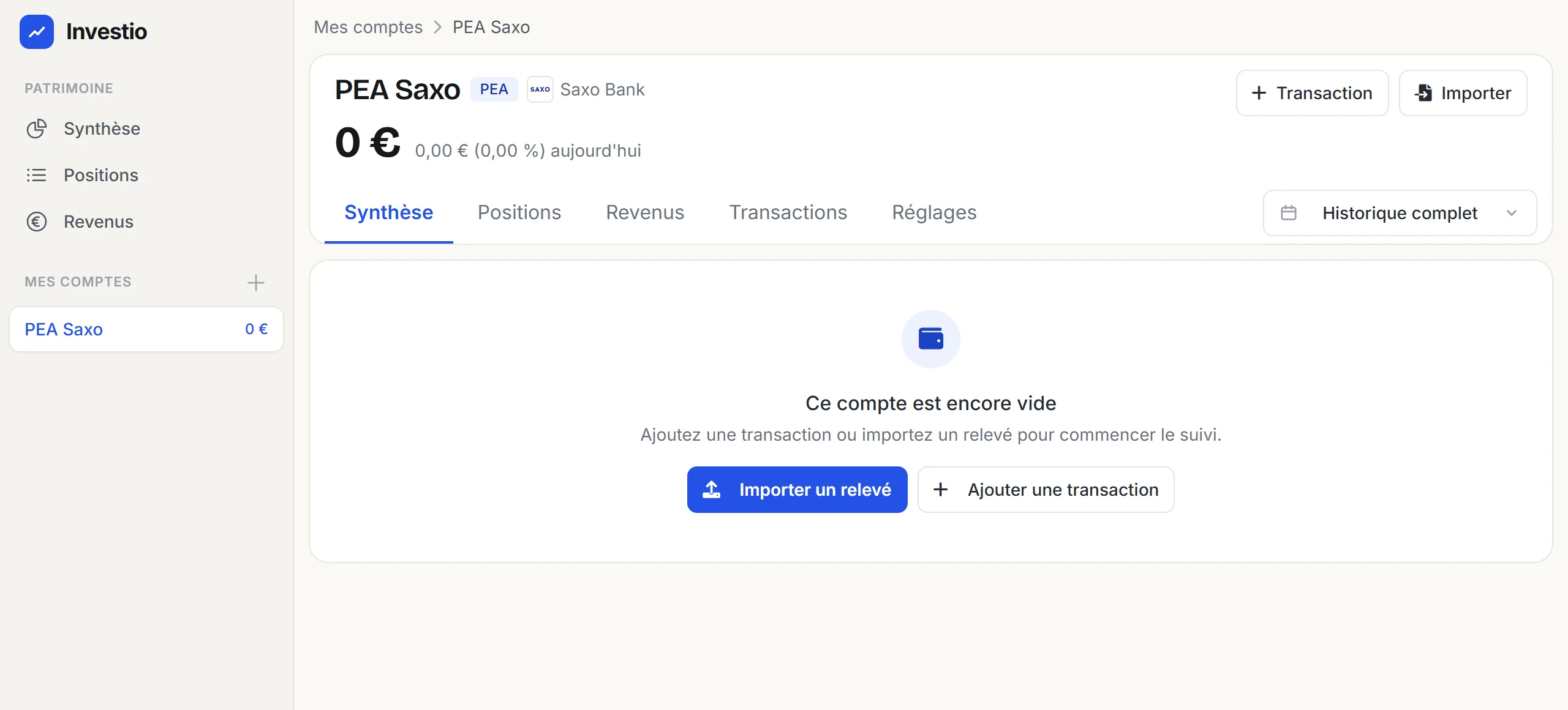The height and width of the screenshot is (710, 1568).
Task: Go to Mes comptes breadcrumb
Action: (x=368, y=27)
